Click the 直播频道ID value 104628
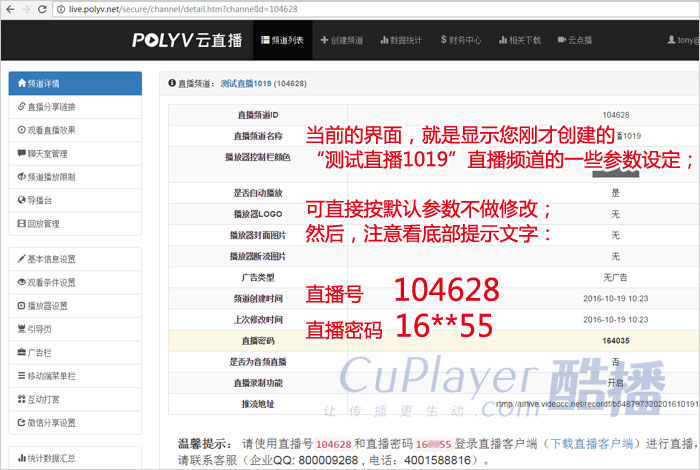This screenshot has height=470, width=700. tap(616, 115)
